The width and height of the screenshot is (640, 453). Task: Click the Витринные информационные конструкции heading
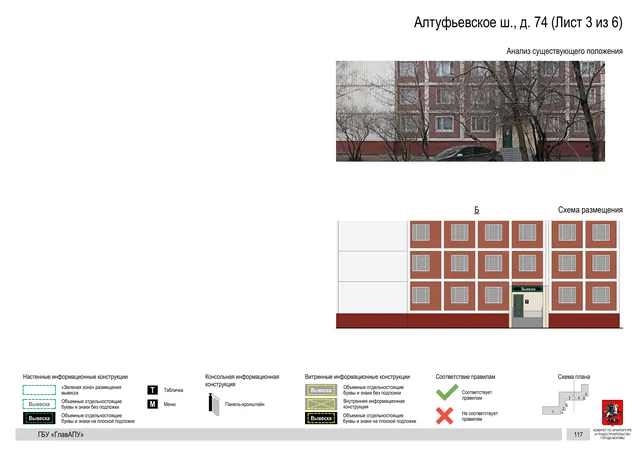(357, 377)
